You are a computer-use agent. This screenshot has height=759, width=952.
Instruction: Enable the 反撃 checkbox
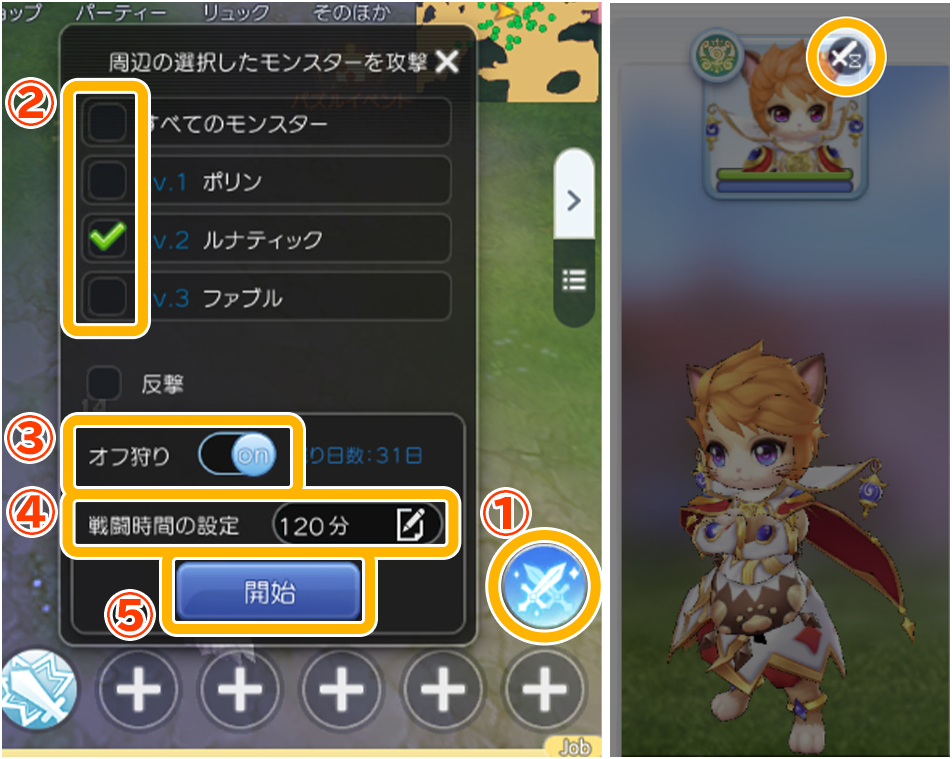tap(104, 383)
